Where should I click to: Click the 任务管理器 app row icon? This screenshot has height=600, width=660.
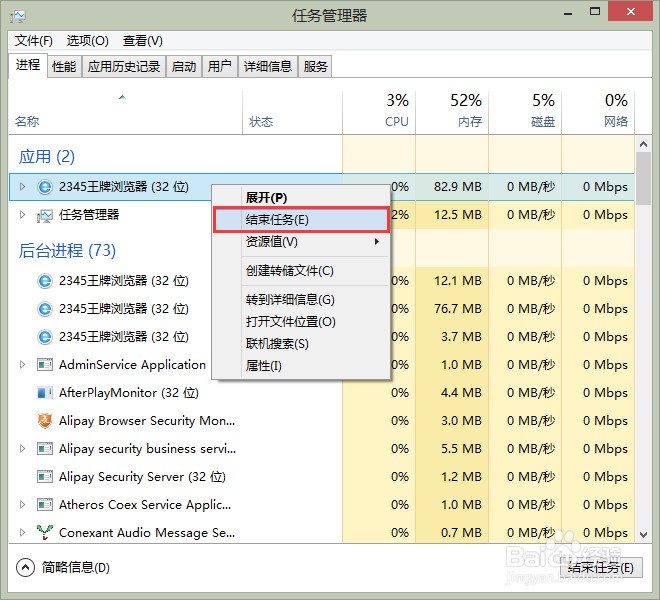[x=45, y=215]
